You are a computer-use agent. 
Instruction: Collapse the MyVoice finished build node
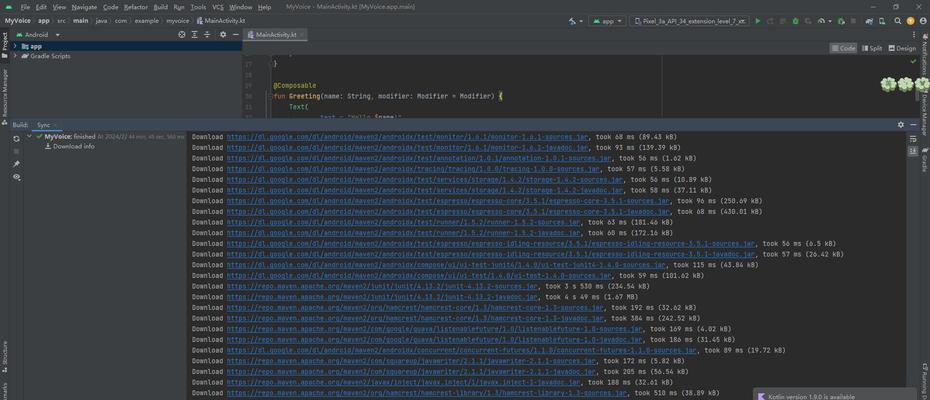[29, 136]
